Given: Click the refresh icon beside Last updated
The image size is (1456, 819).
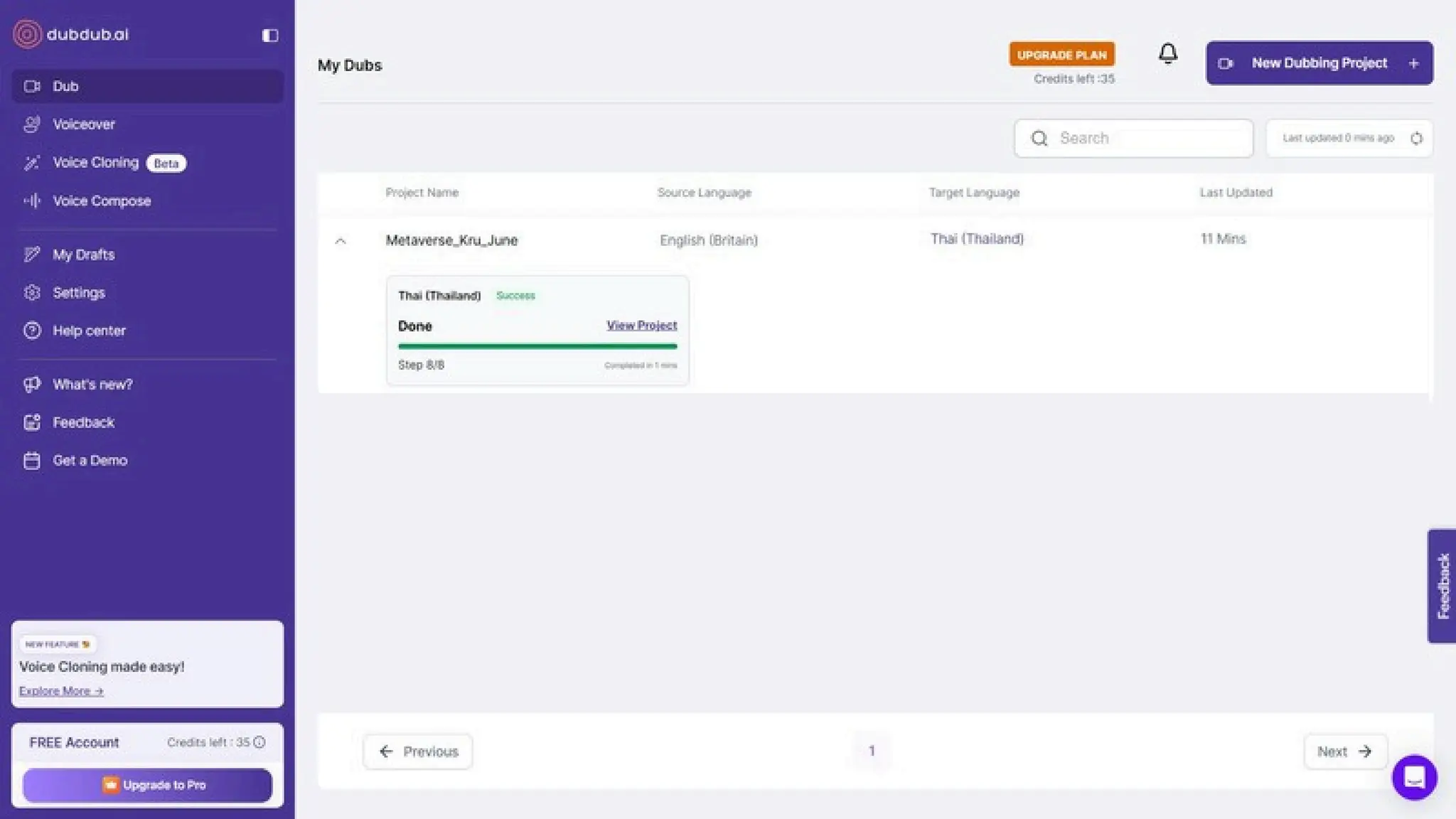Looking at the screenshot, I should [1416, 139].
